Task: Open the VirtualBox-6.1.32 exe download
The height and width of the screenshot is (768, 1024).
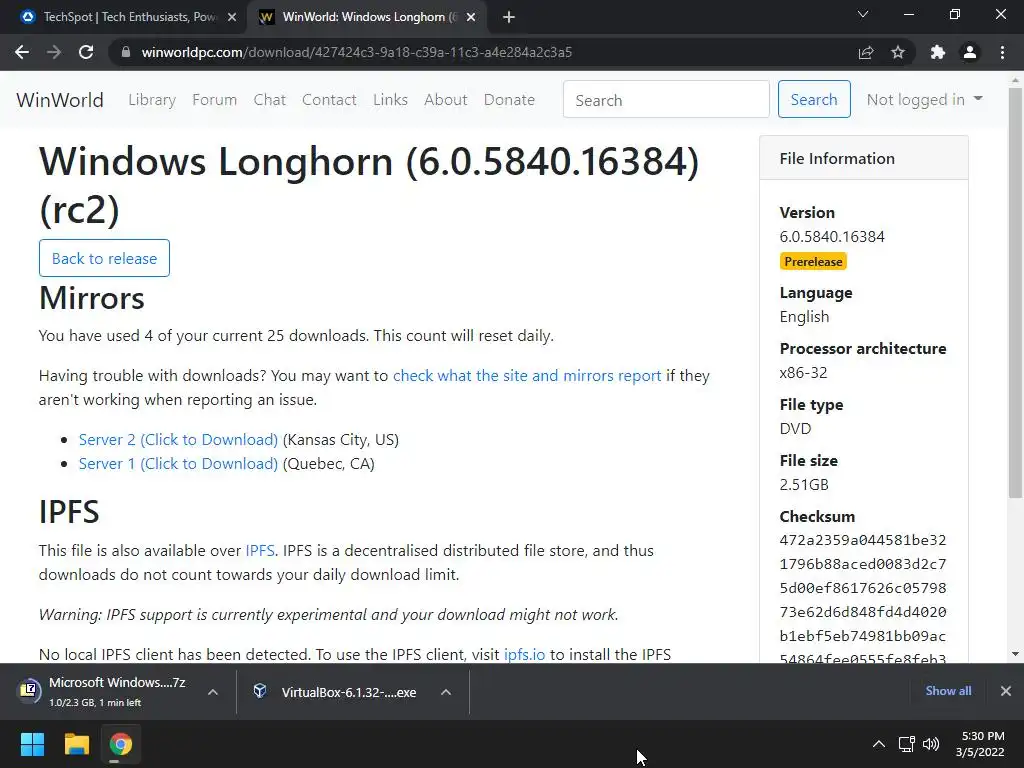Action: click(x=336, y=692)
